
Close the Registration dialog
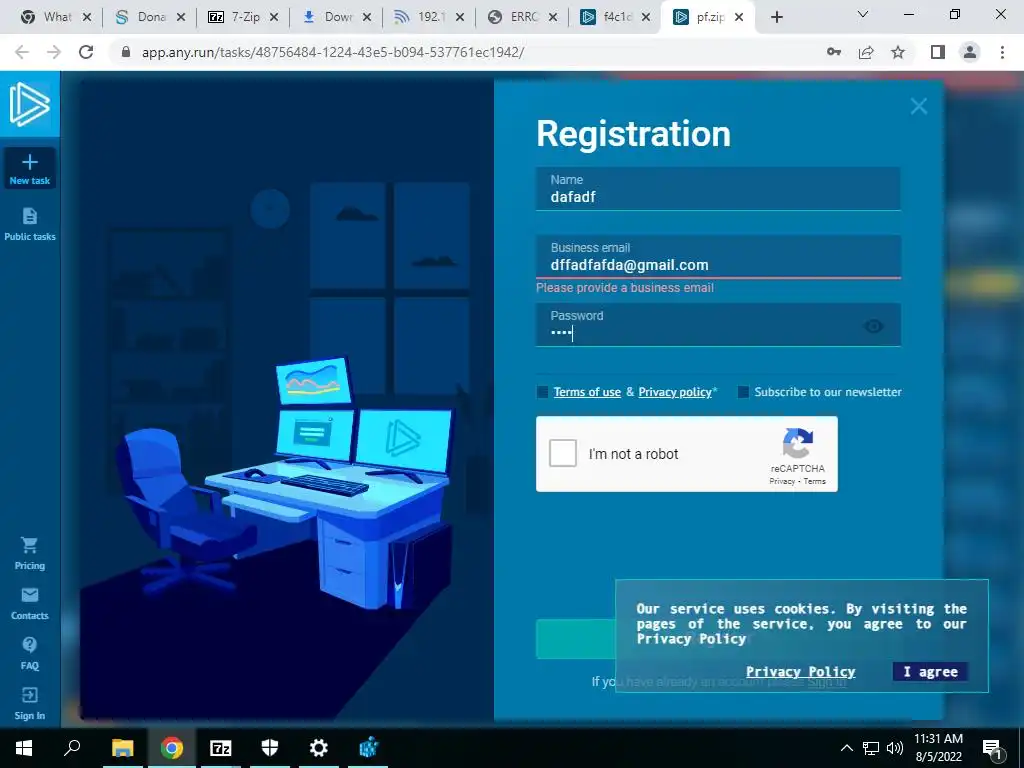919,106
